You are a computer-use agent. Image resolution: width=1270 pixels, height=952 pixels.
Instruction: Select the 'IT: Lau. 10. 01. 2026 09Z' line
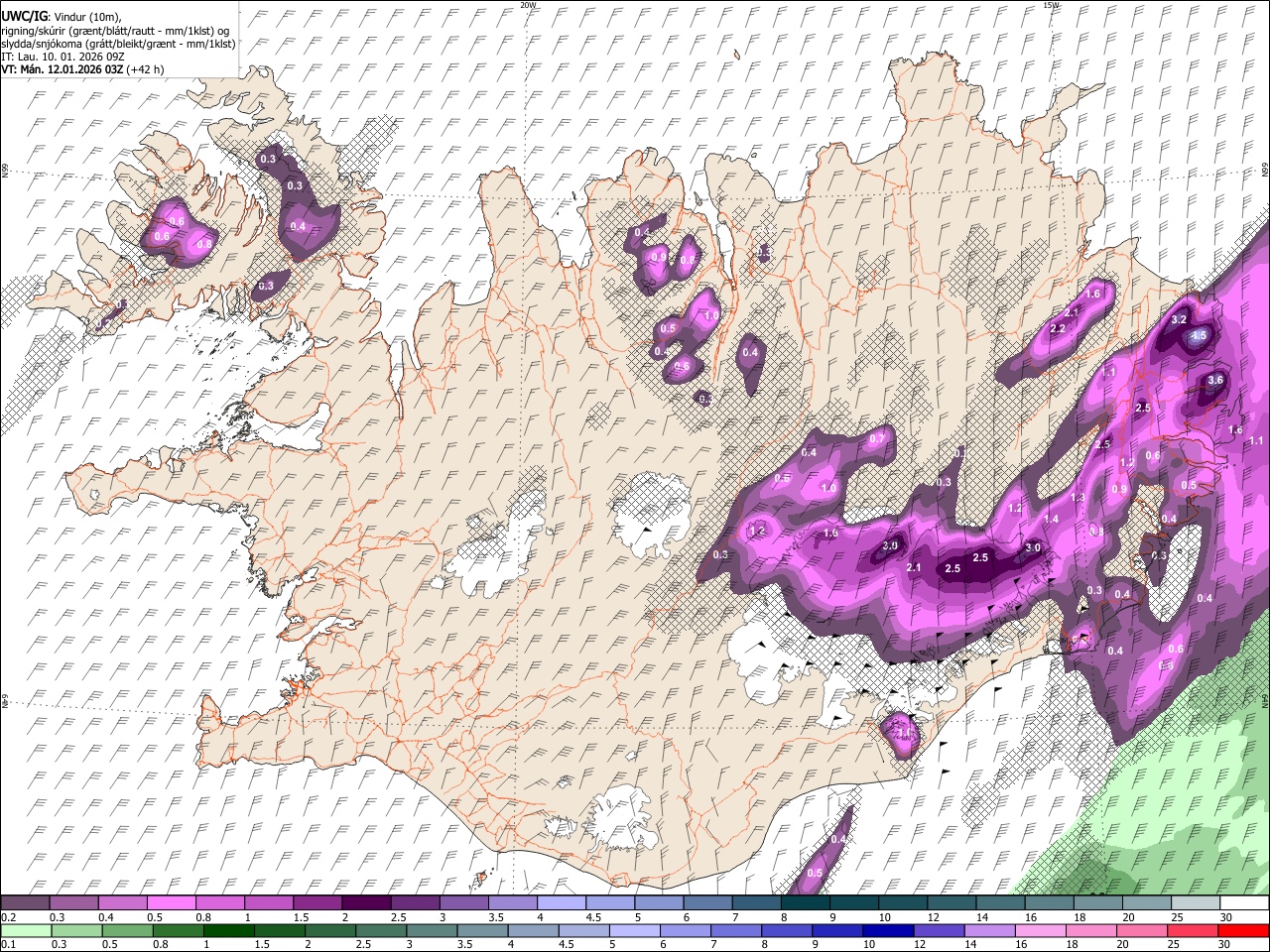coord(63,57)
